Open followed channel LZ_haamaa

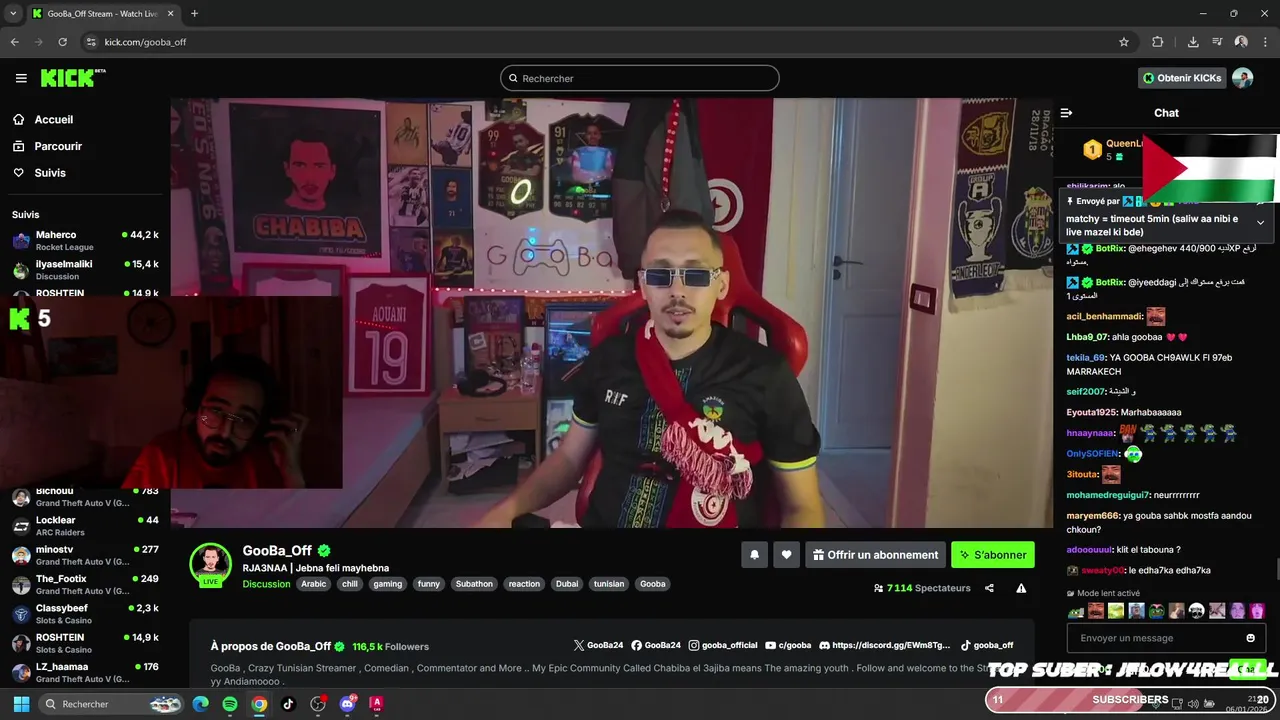[85, 672]
